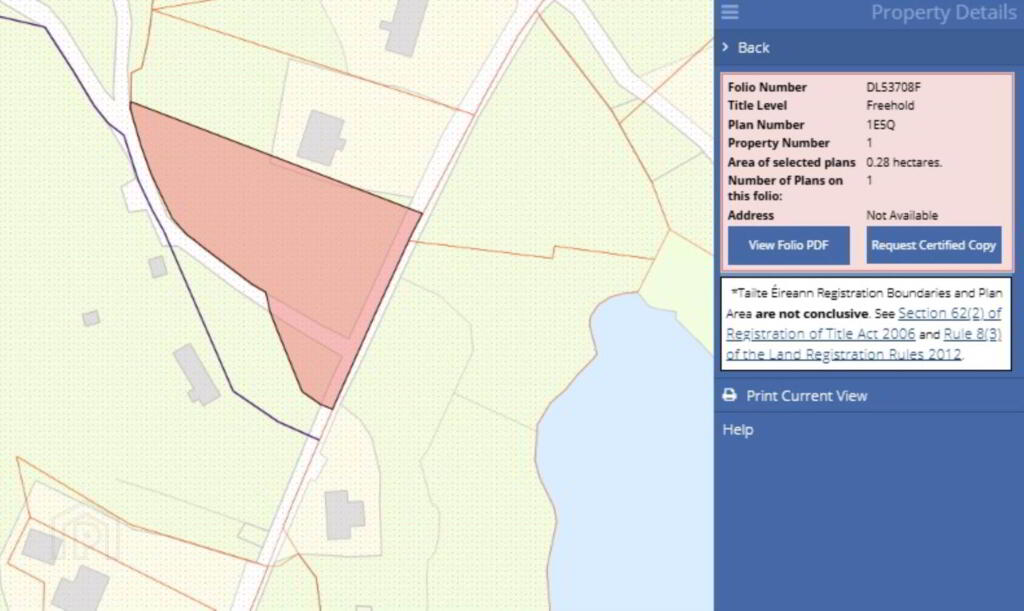Viewport: 1024px width, 611px height.
Task: Click the gray building at map top edge
Action: pyautogui.click(x=404, y=27)
